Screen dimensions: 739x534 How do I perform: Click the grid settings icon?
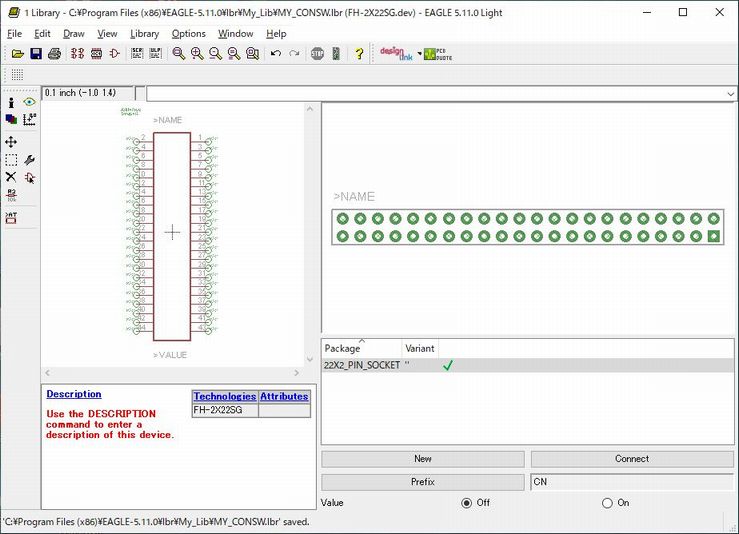(x=18, y=75)
